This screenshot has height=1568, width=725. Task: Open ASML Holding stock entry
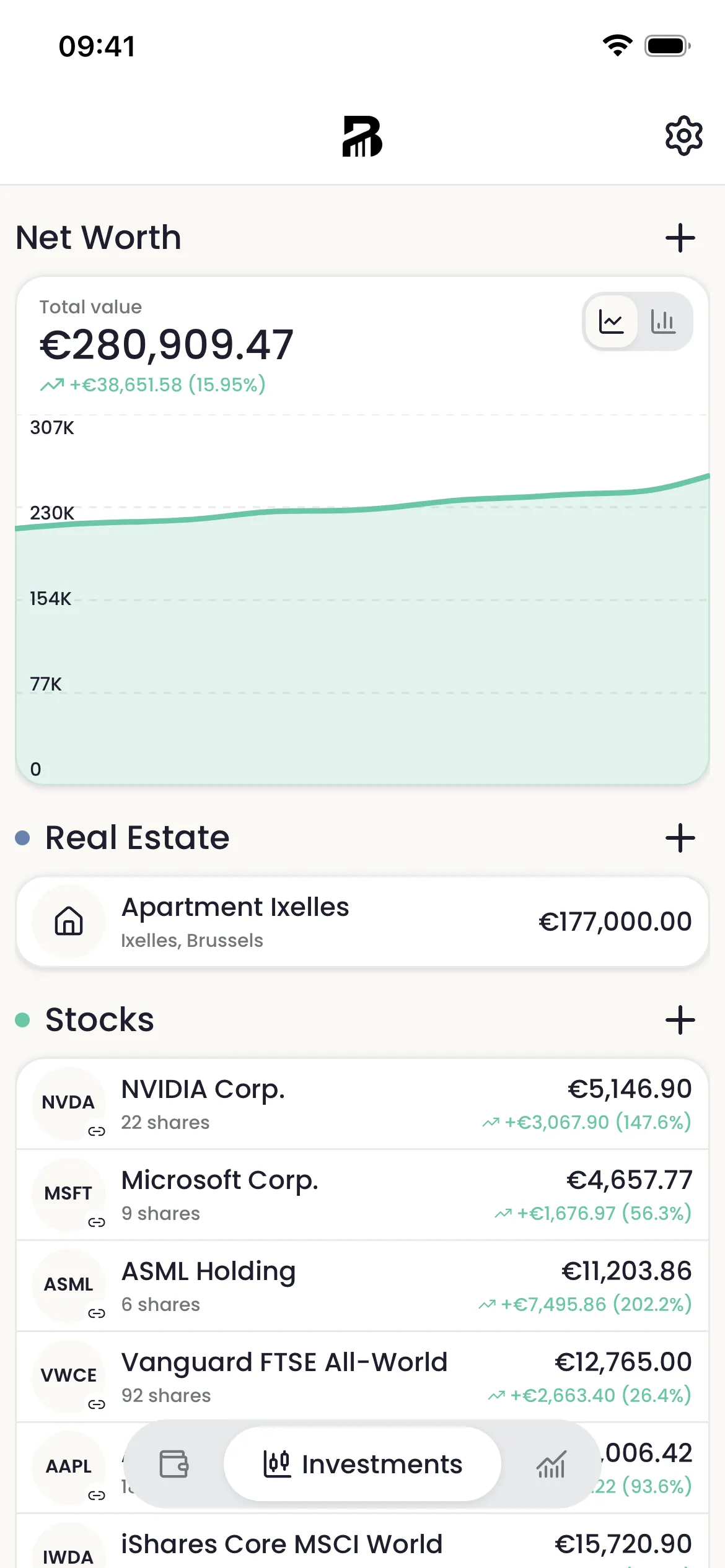362,1286
